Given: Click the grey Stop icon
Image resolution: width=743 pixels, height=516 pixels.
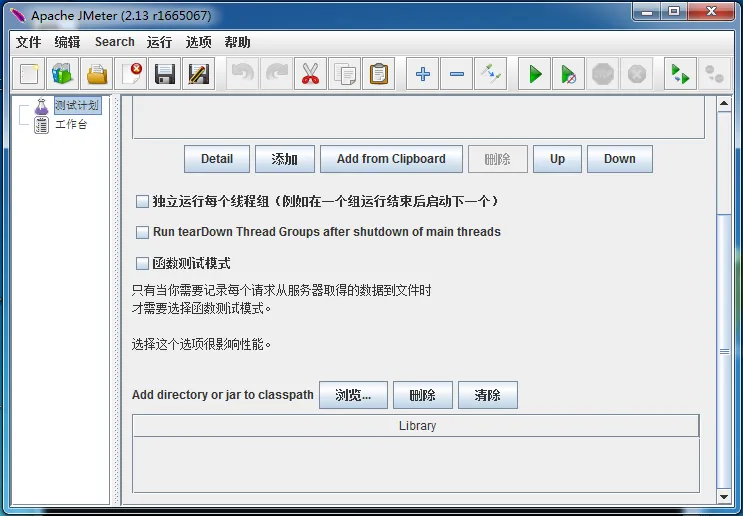Looking at the screenshot, I should click(x=603, y=74).
